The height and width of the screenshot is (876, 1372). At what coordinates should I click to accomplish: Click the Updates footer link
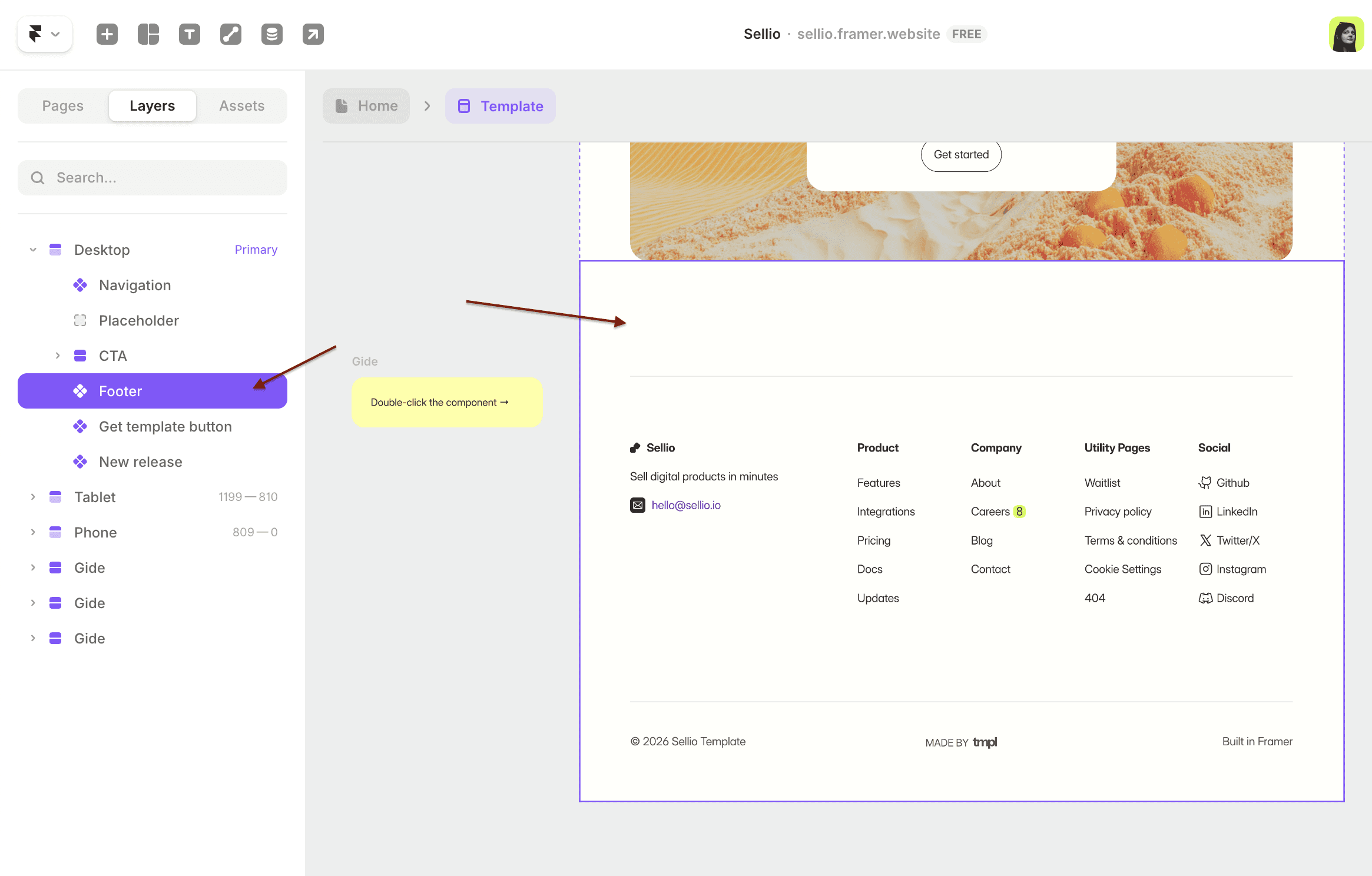[x=878, y=598]
